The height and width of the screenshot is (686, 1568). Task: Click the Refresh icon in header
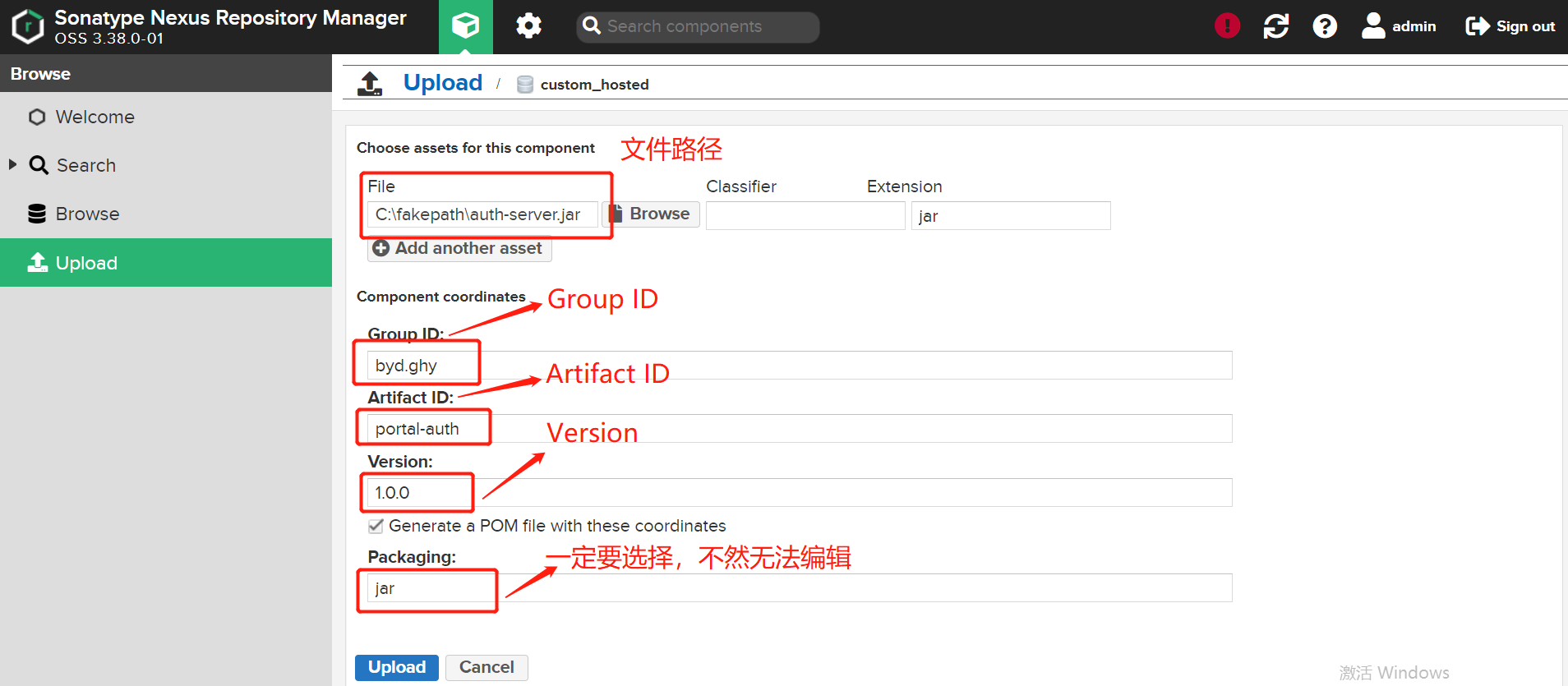coord(1276,26)
